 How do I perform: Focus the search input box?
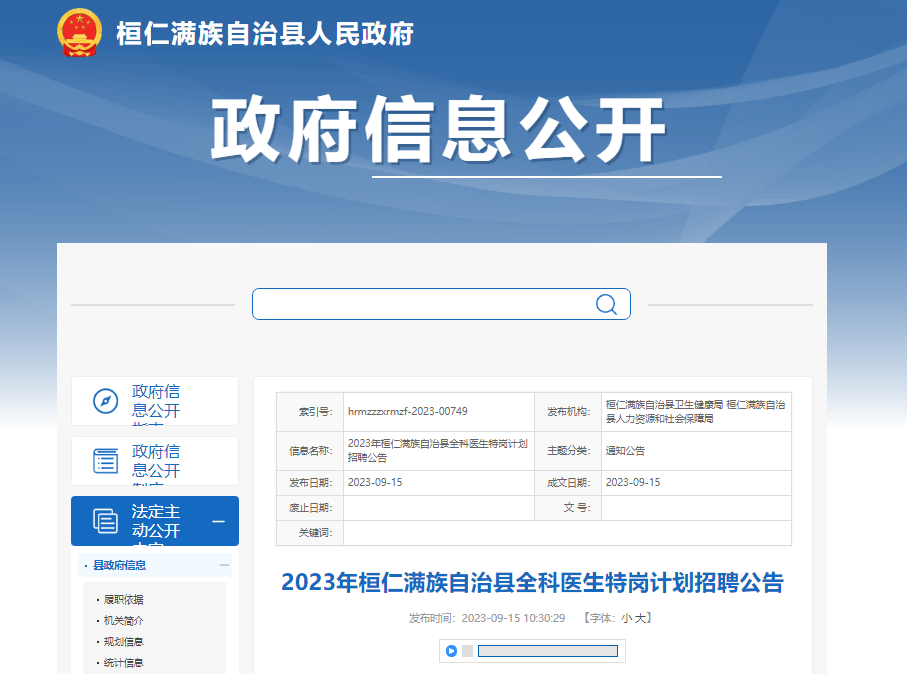click(420, 304)
